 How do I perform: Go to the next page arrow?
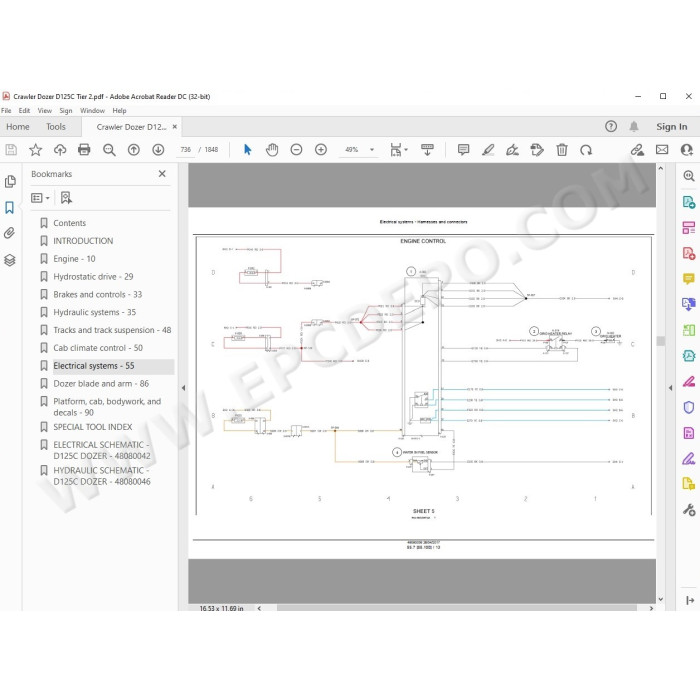click(x=158, y=150)
